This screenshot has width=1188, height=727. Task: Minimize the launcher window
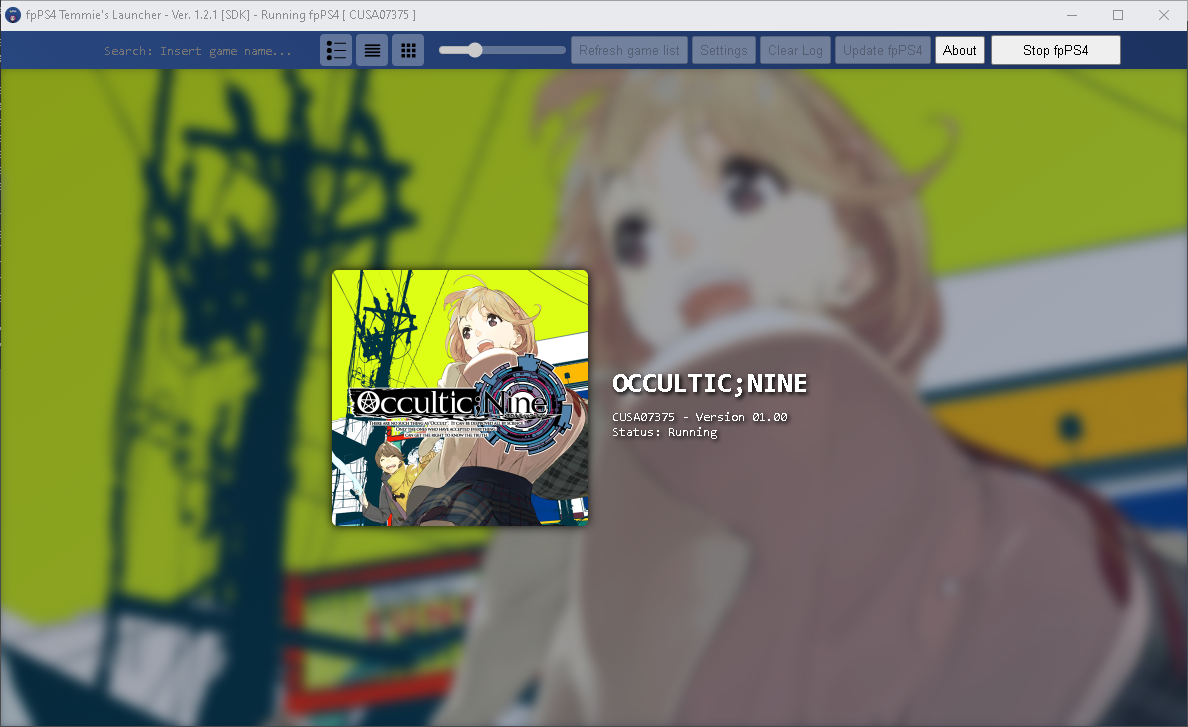(x=1070, y=15)
